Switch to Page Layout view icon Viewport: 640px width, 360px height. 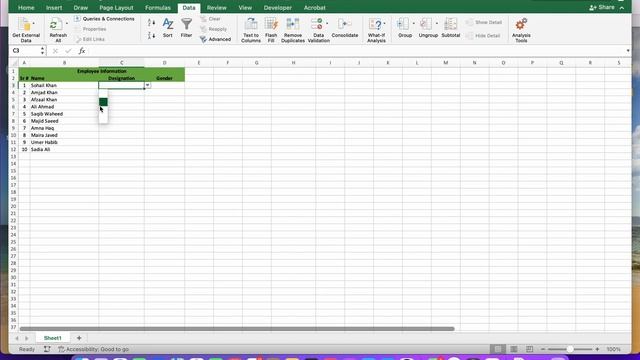click(513, 349)
